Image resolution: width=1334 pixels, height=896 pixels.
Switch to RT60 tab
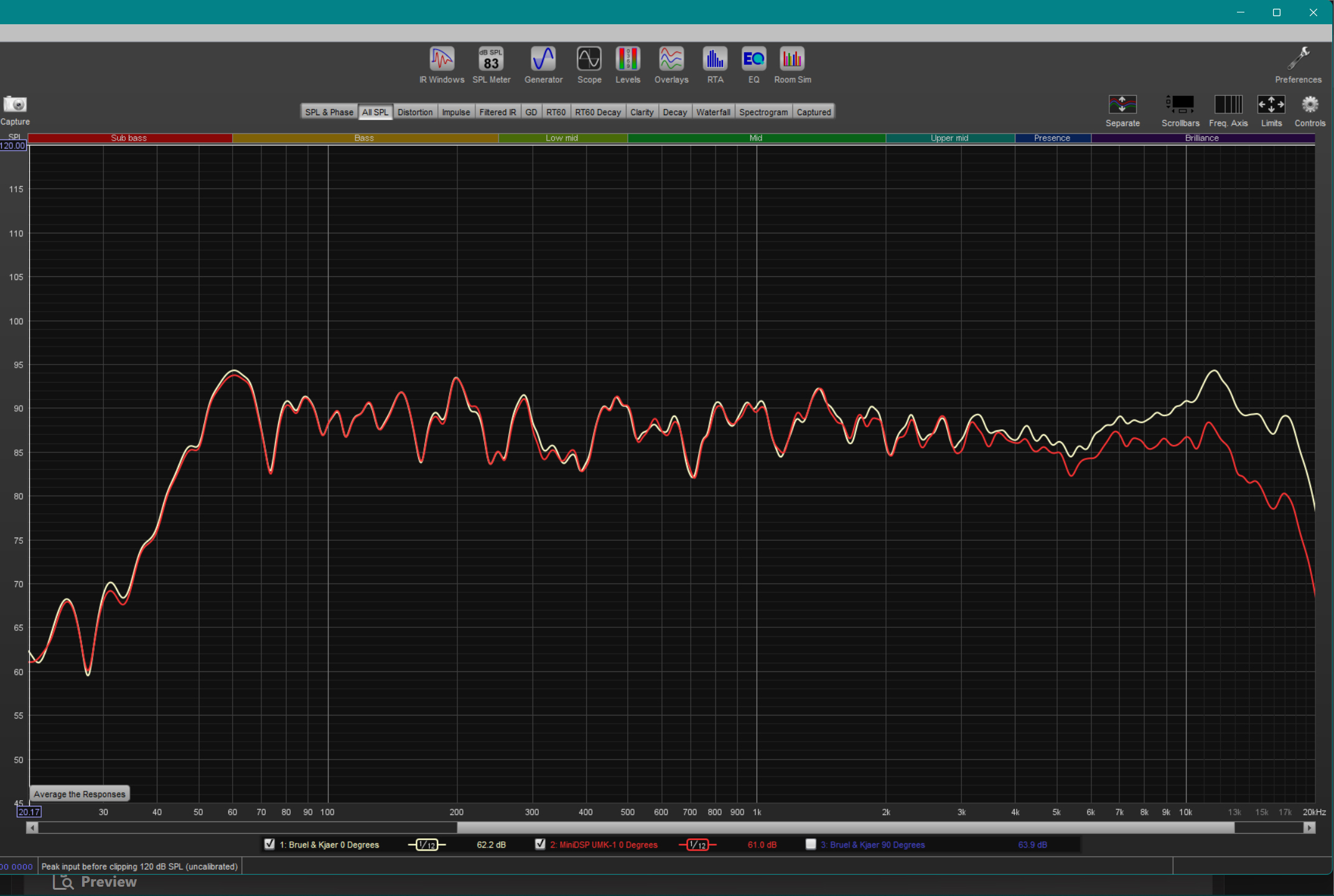556,112
